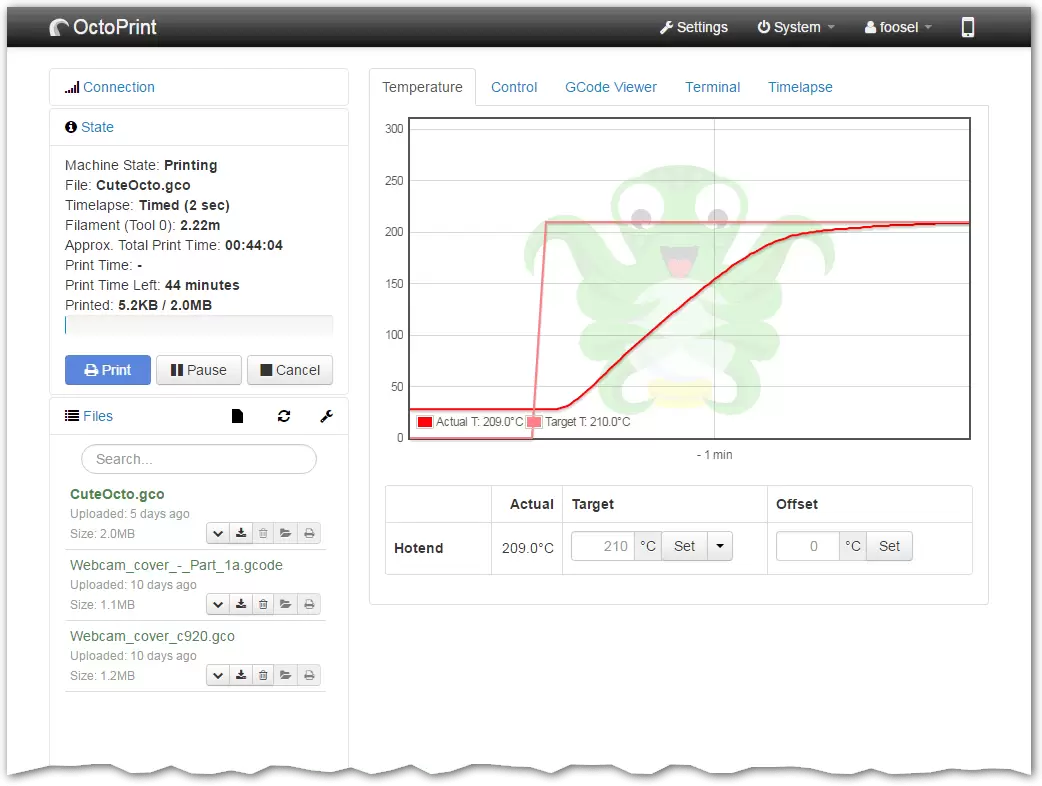Open Settings in the top bar

click(x=694, y=27)
